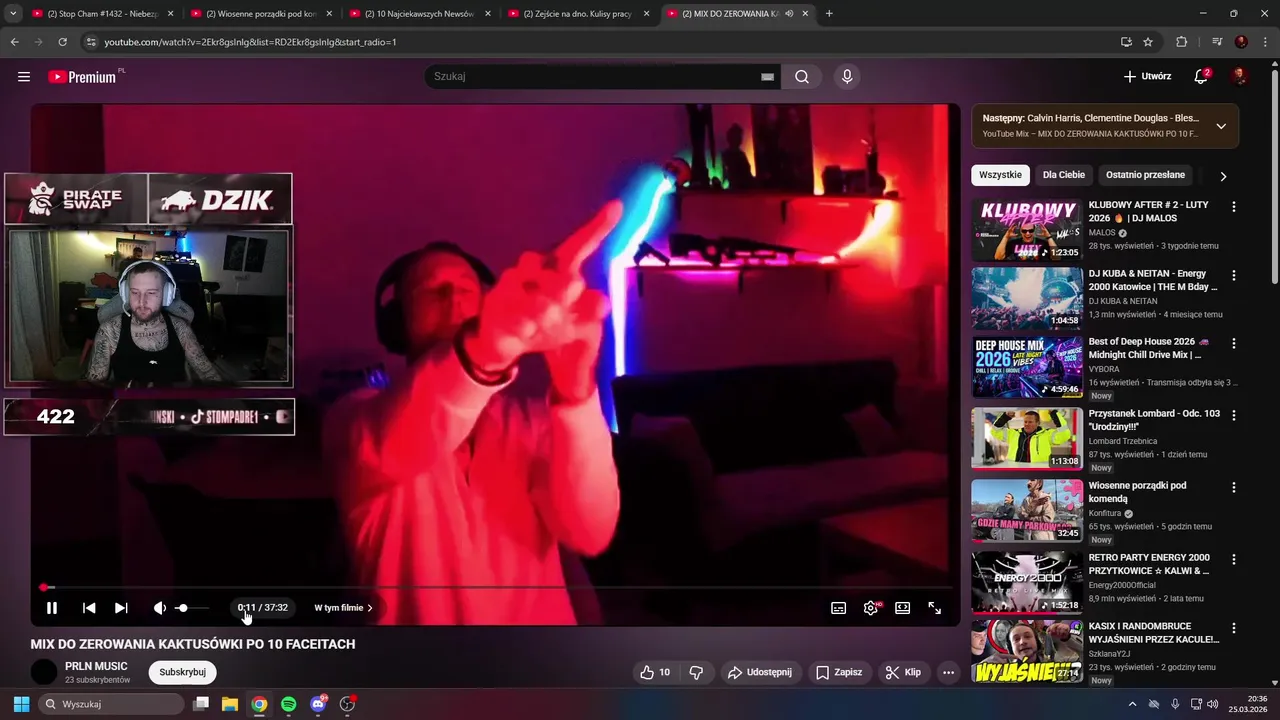Show more filter chips with the arrow
The width and height of the screenshot is (1280, 720).
click(x=1222, y=176)
